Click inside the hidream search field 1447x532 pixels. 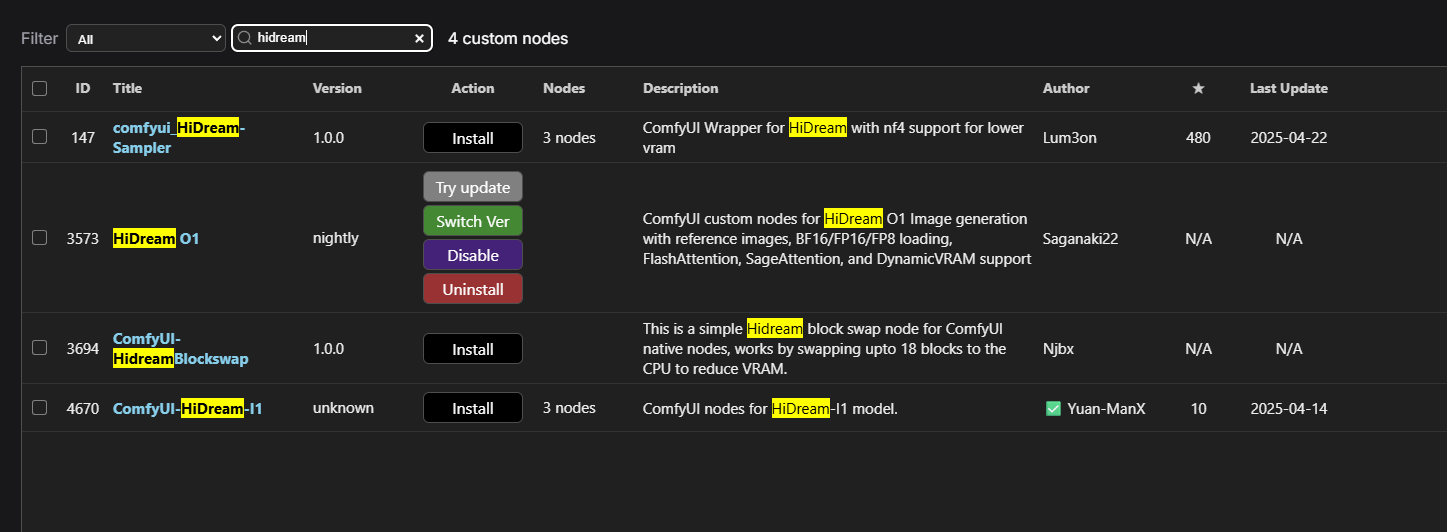click(332, 38)
